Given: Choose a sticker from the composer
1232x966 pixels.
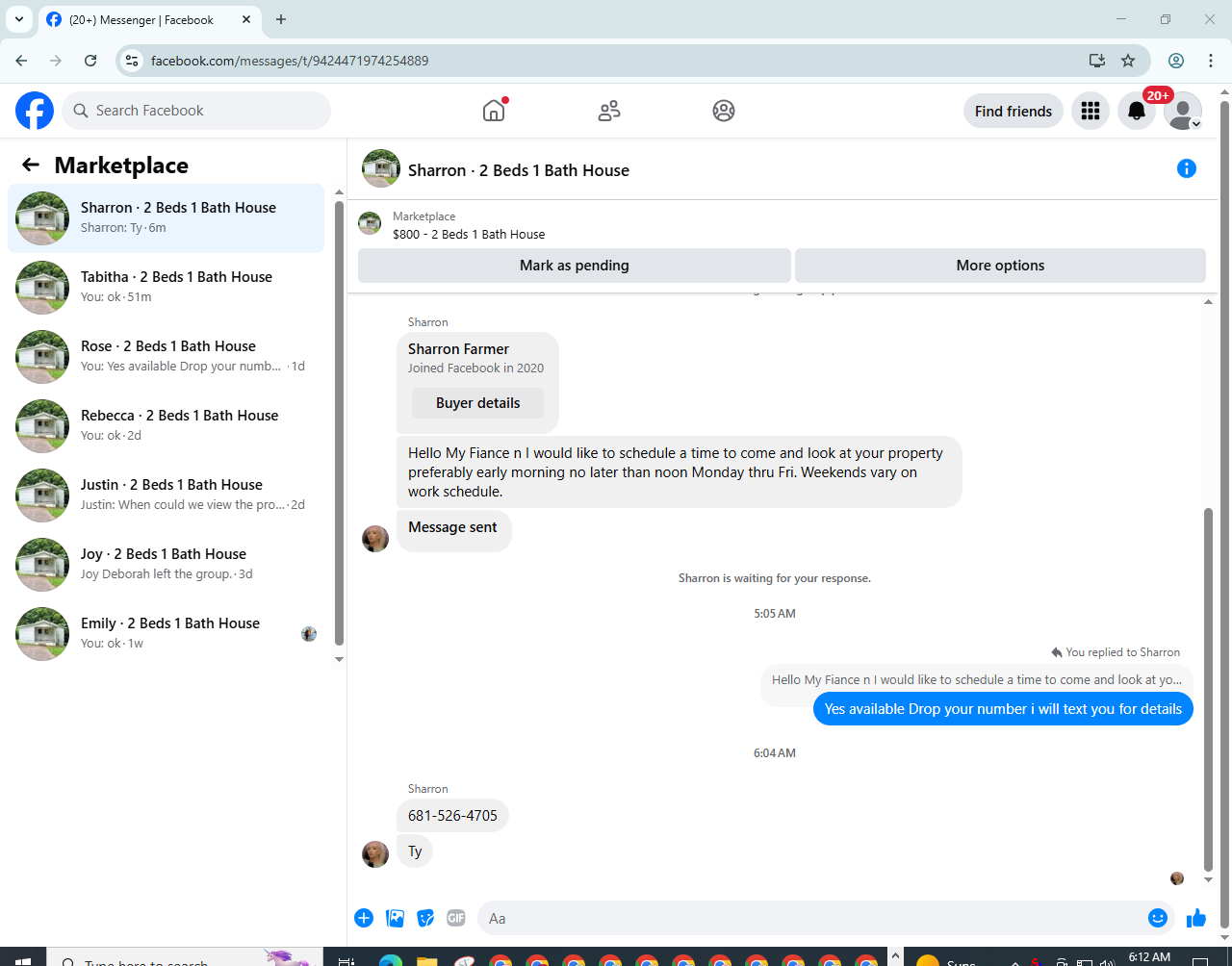Looking at the screenshot, I should click(x=425, y=918).
